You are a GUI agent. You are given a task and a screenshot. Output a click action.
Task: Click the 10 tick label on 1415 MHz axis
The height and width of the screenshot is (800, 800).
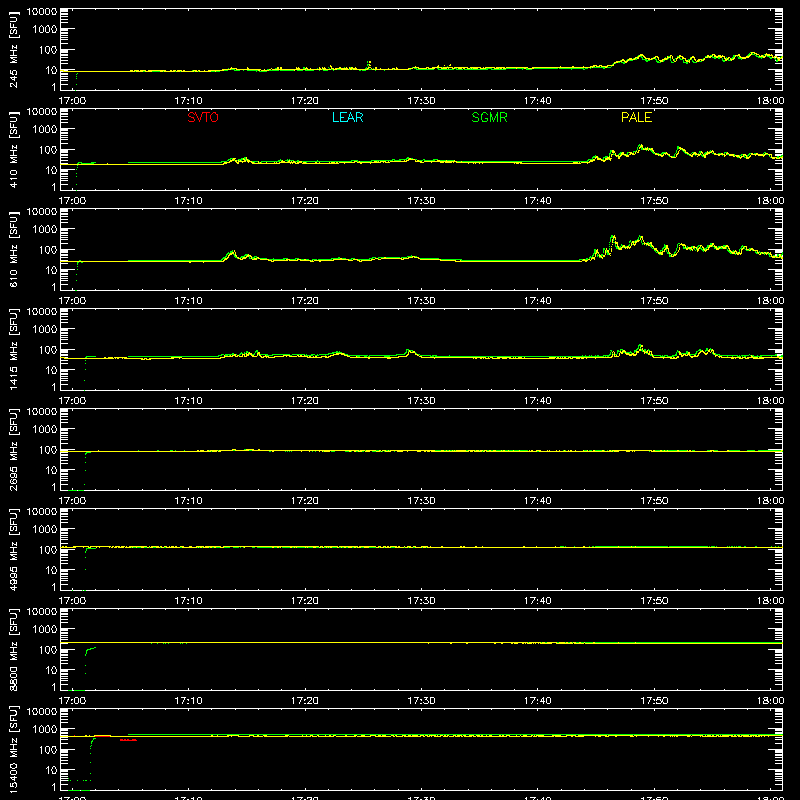(x=52, y=370)
